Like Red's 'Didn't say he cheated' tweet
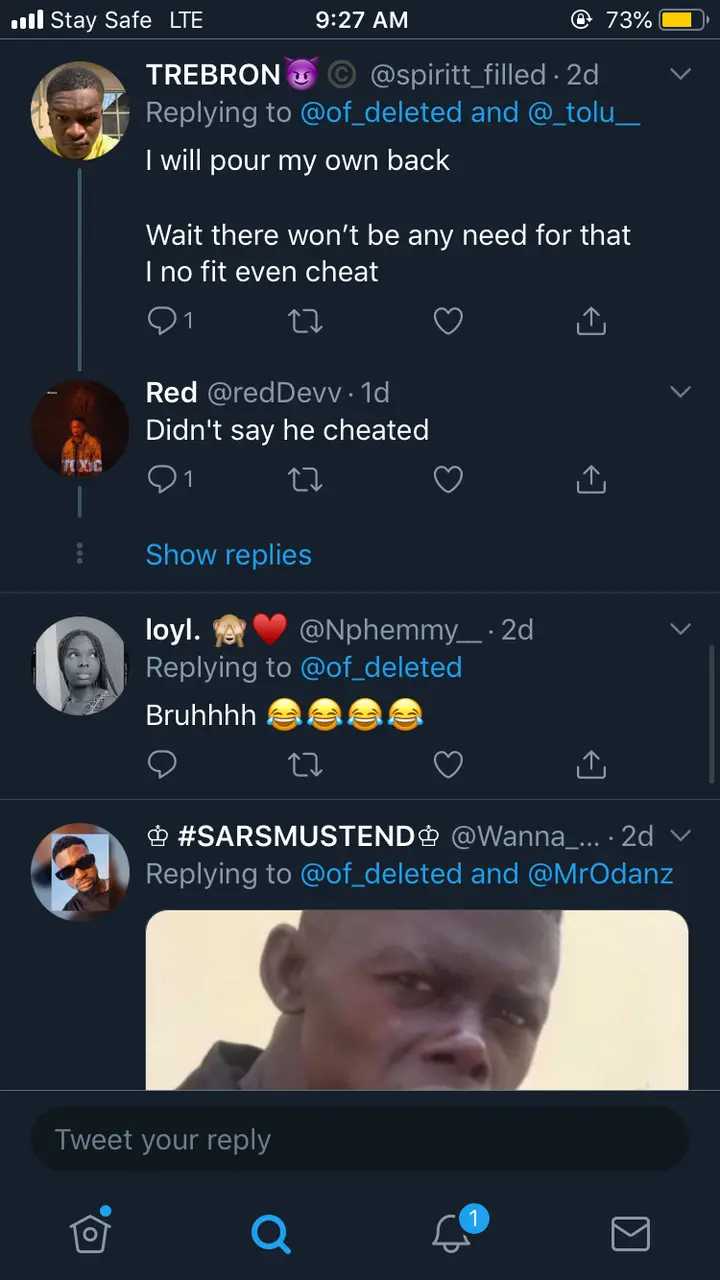The width and height of the screenshot is (720, 1280). pyautogui.click(x=448, y=479)
